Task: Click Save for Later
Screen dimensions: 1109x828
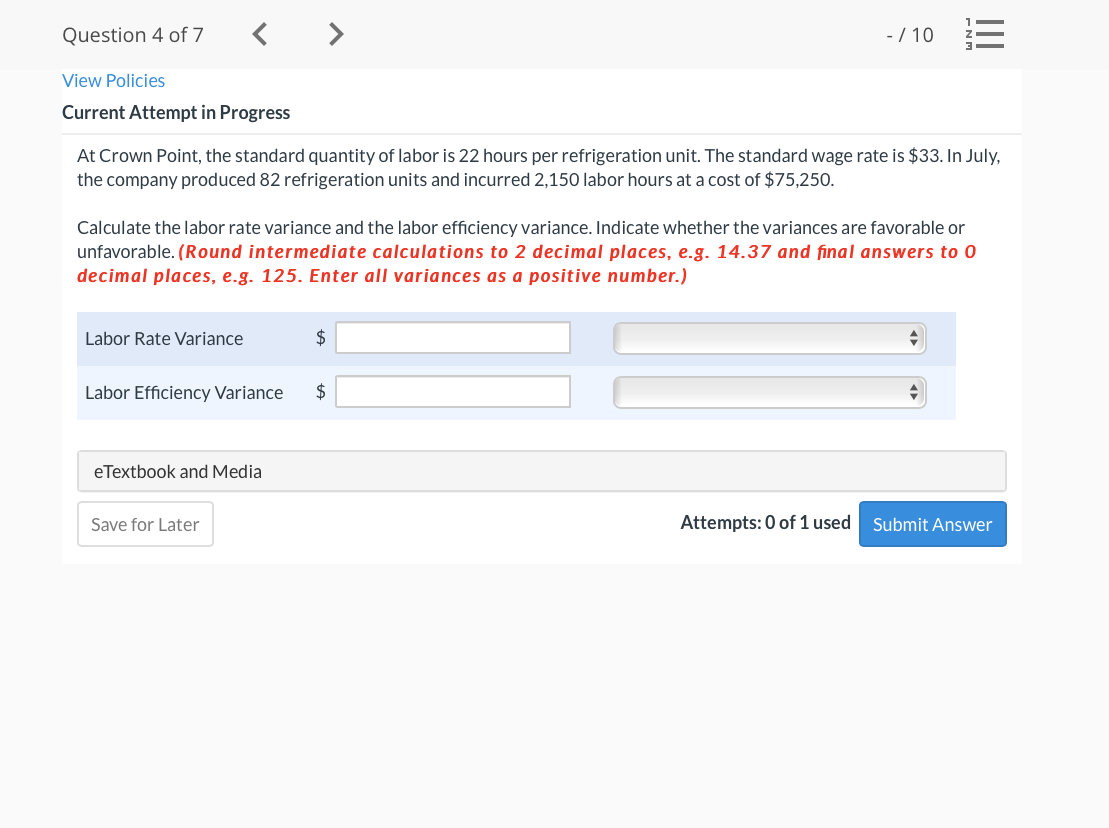Action: click(145, 523)
